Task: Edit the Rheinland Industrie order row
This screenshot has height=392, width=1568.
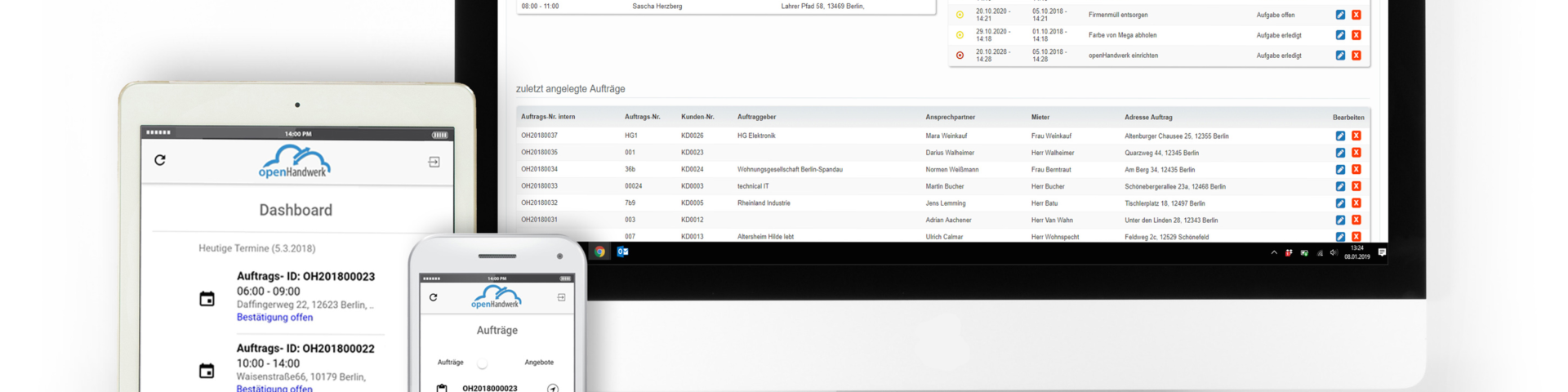Action: (1340, 203)
